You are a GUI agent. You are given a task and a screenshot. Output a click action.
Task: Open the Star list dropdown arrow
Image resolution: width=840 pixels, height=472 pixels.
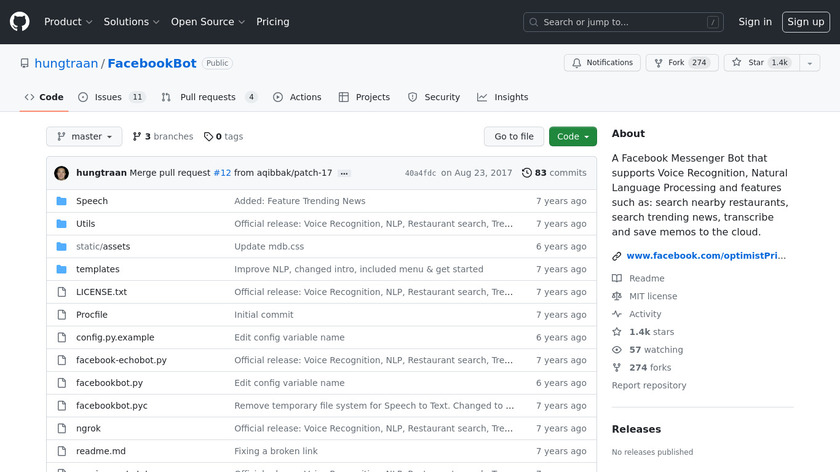click(809, 63)
